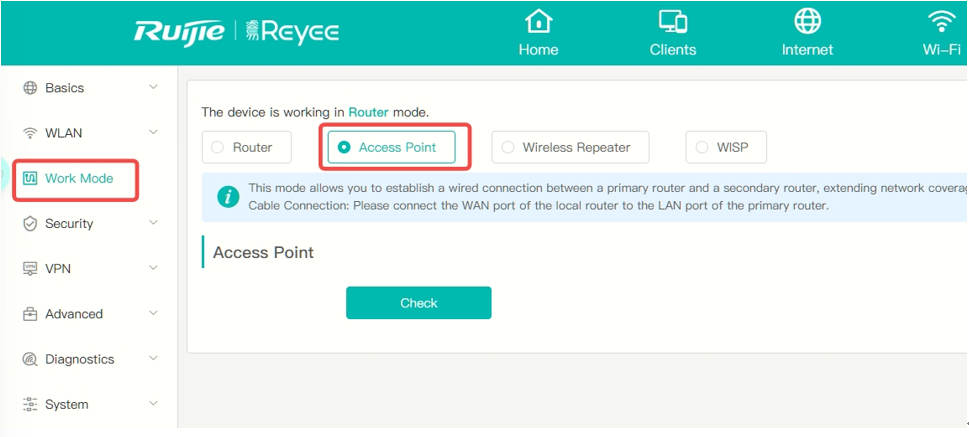Go to Work Mode in sidebar

click(x=79, y=179)
